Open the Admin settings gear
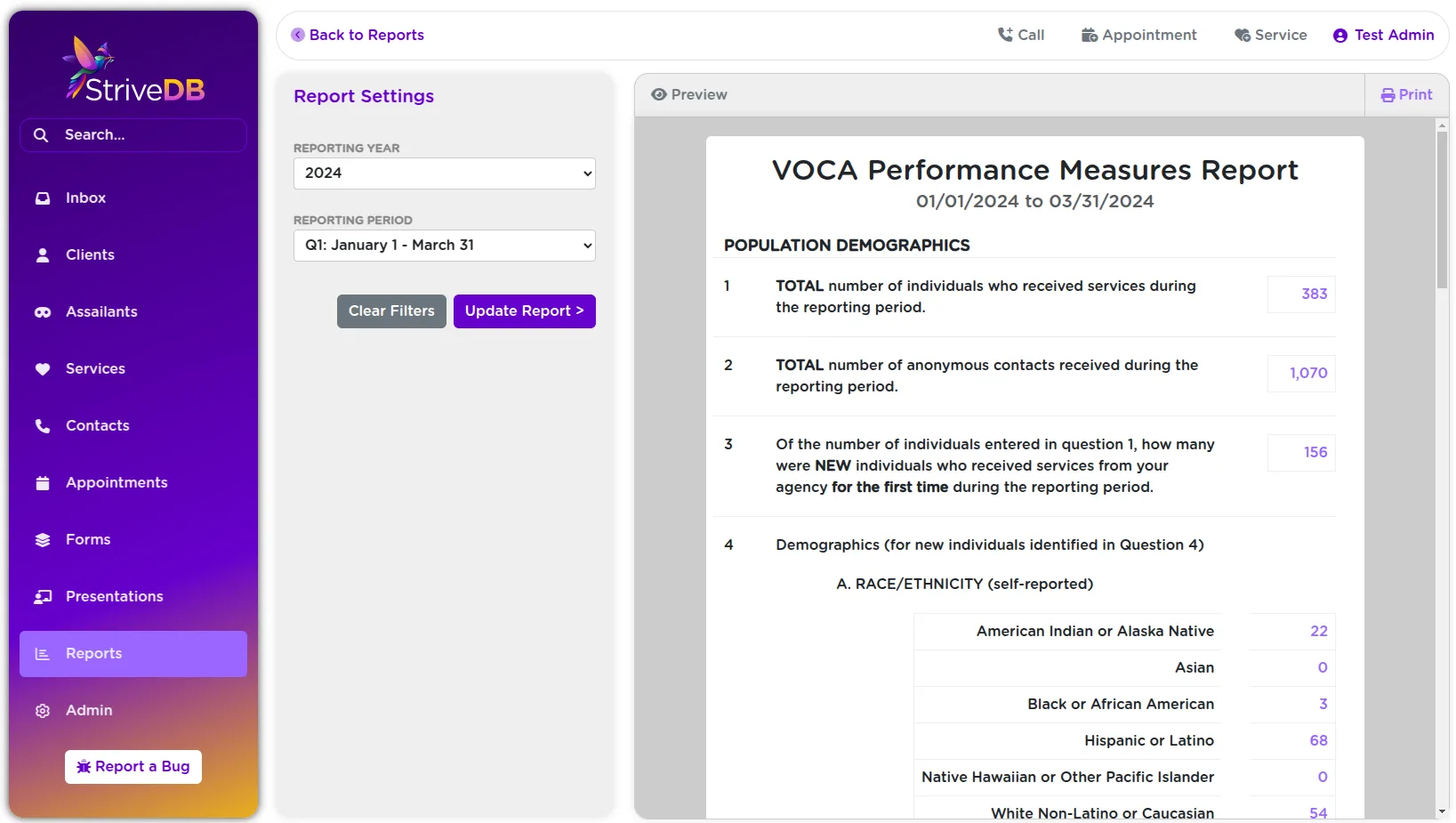Image resolution: width=1456 pixels, height=823 pixels. 43,710
